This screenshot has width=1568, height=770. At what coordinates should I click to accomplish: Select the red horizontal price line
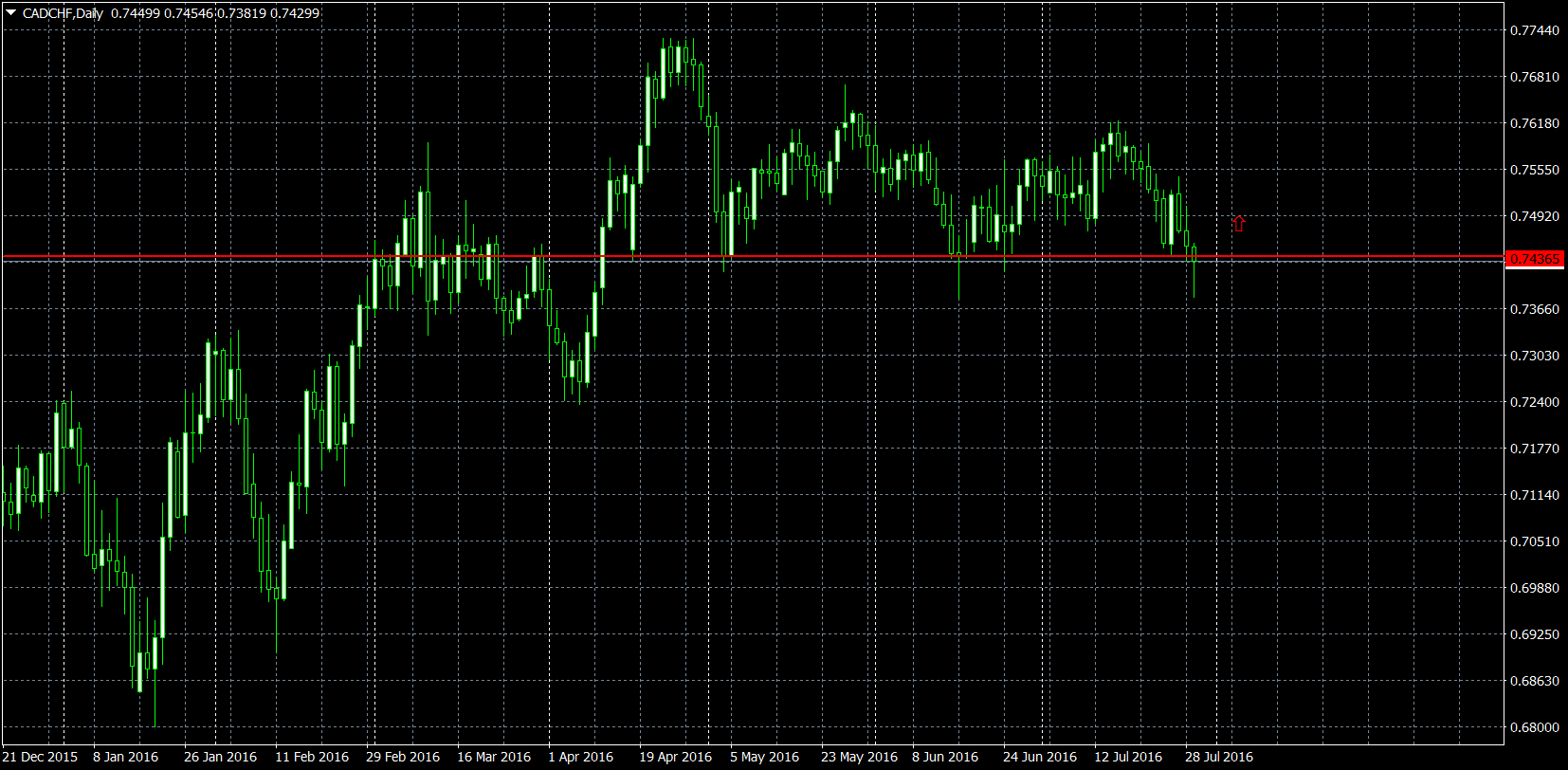[753, 257]
